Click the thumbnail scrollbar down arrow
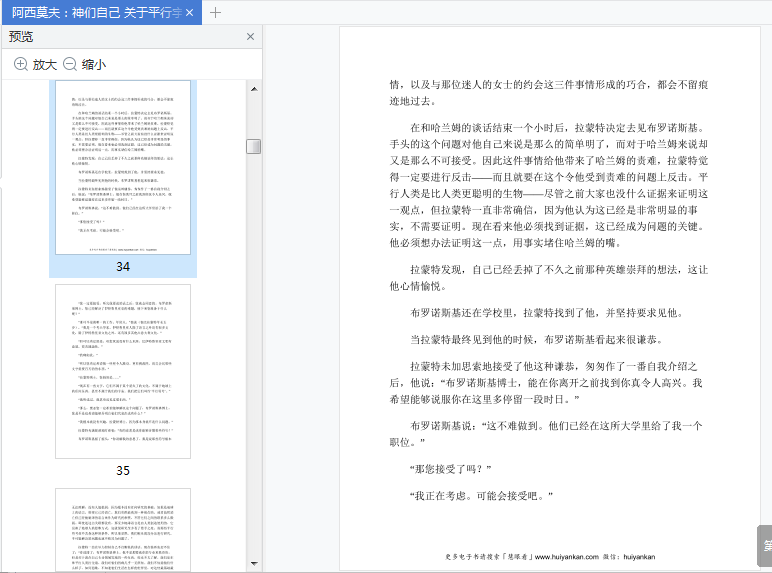772x573 pixels. pos(254,564)
